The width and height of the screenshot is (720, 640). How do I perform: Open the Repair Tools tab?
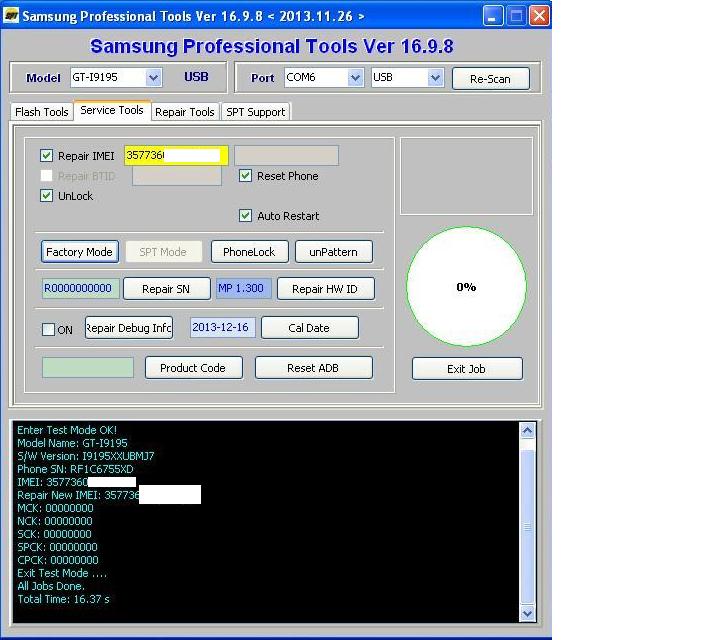pos(185,112)
